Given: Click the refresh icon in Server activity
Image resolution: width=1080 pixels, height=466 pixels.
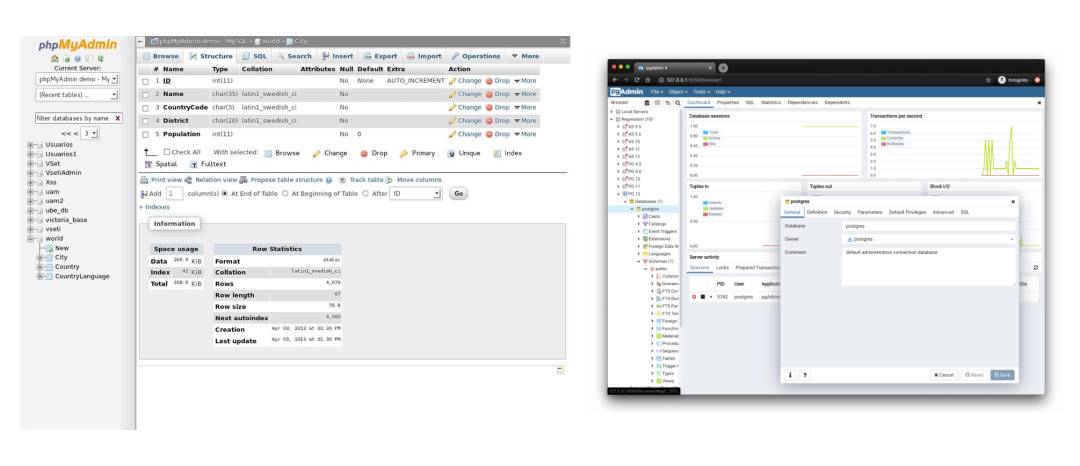Looking at the screenshot, I should 1035,267.
